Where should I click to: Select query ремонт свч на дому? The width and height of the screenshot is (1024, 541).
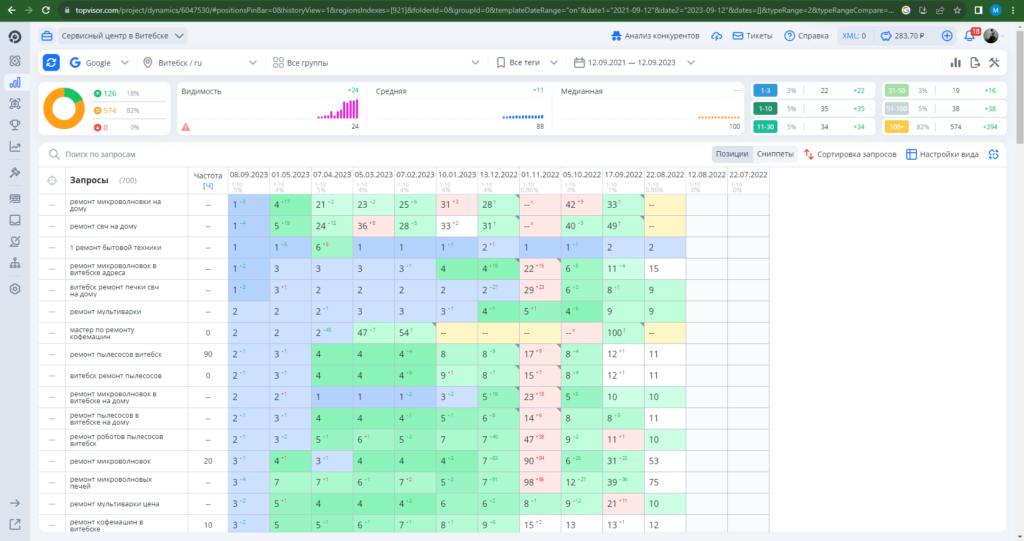pos(103,226)
